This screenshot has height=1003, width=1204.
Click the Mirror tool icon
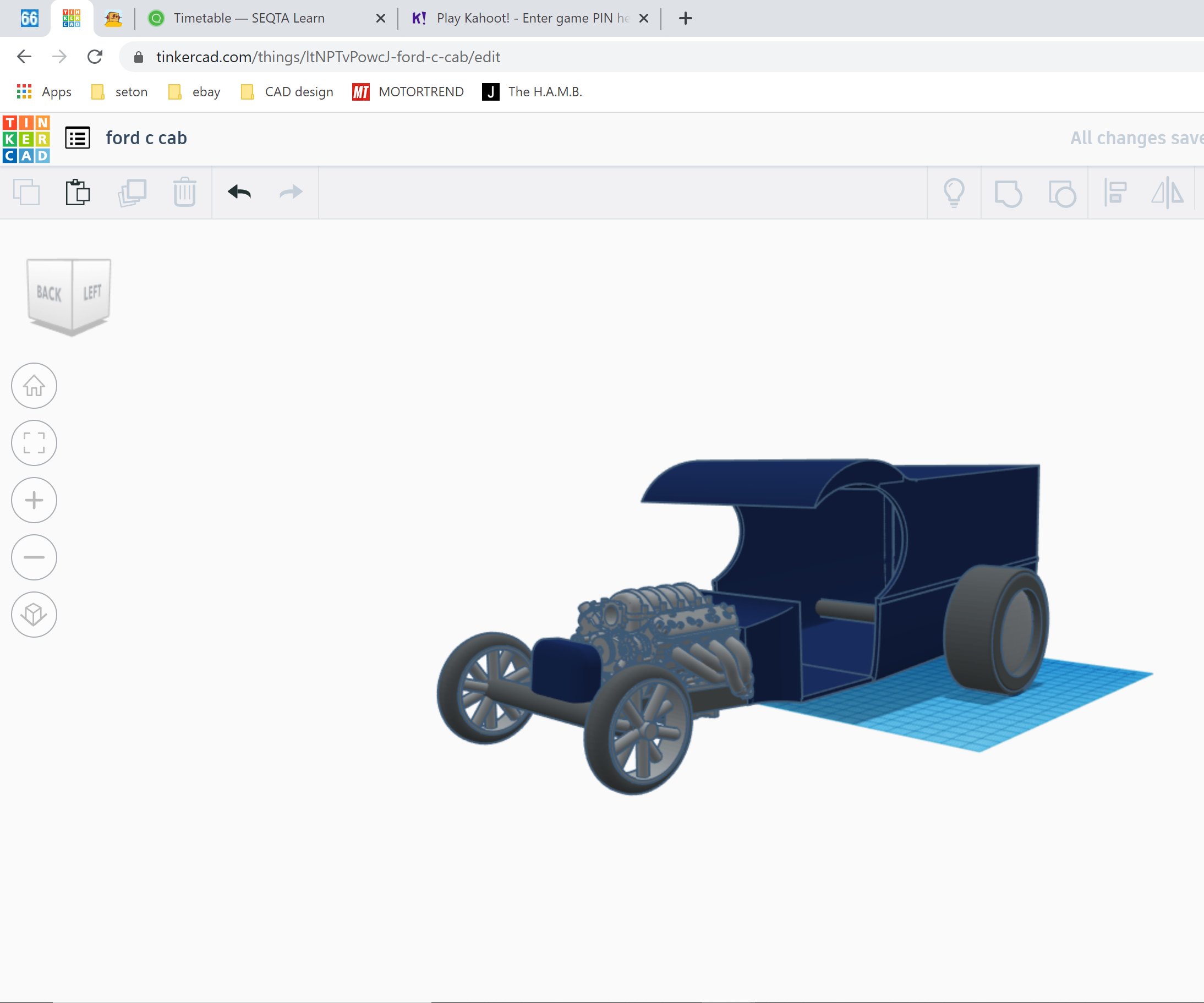point(1167,193)
